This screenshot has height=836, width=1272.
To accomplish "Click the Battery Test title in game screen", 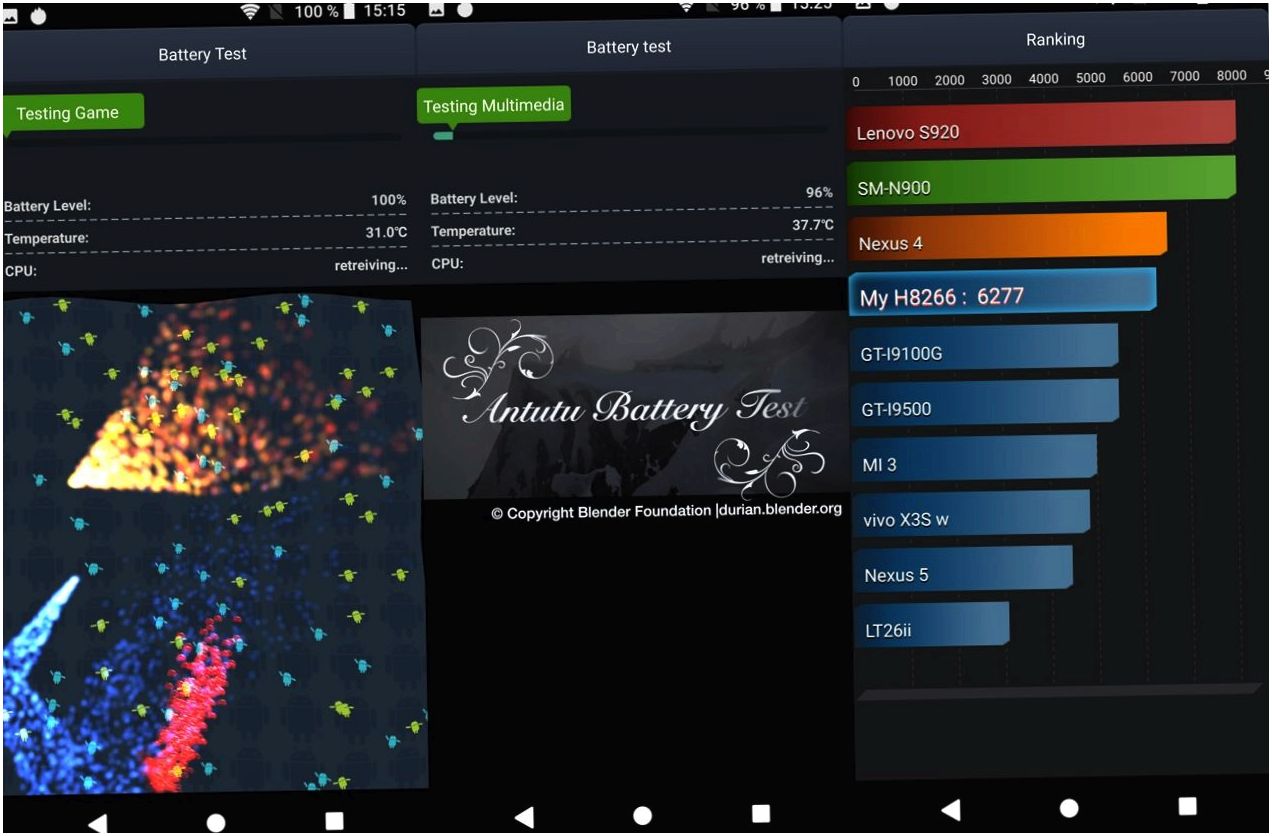I will pos(202,54).
